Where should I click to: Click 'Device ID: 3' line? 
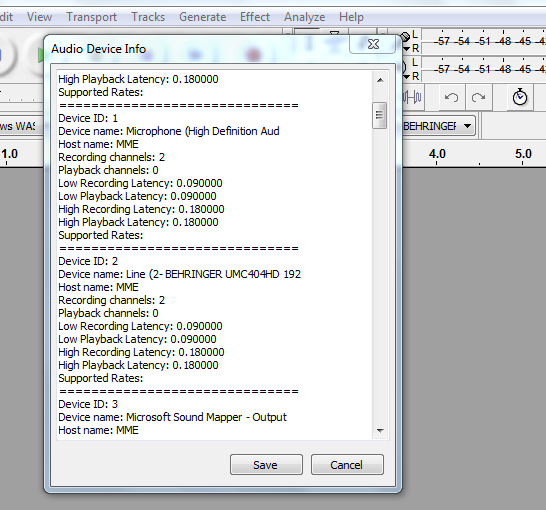coord(88,405)
